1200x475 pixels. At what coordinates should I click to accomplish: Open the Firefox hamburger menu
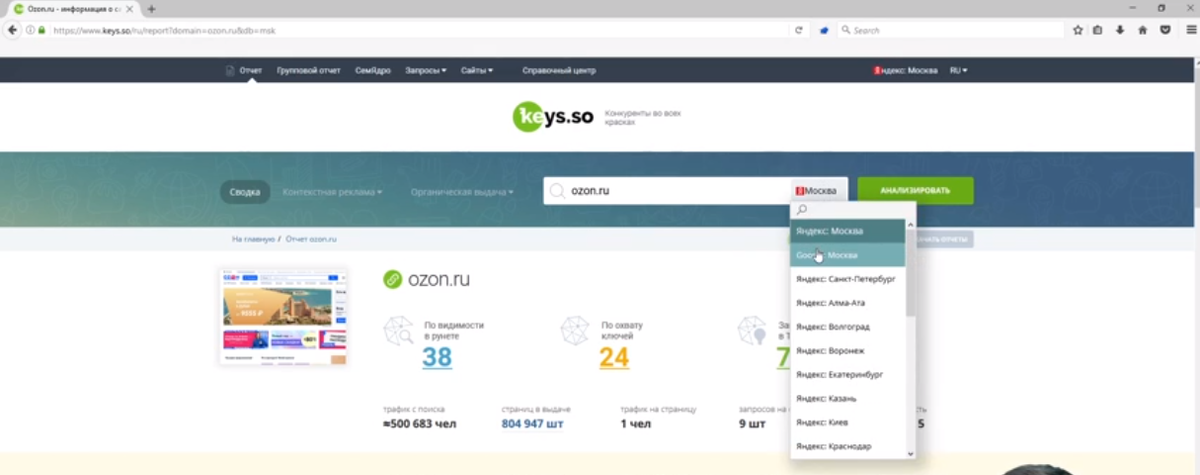(1191, 30)
